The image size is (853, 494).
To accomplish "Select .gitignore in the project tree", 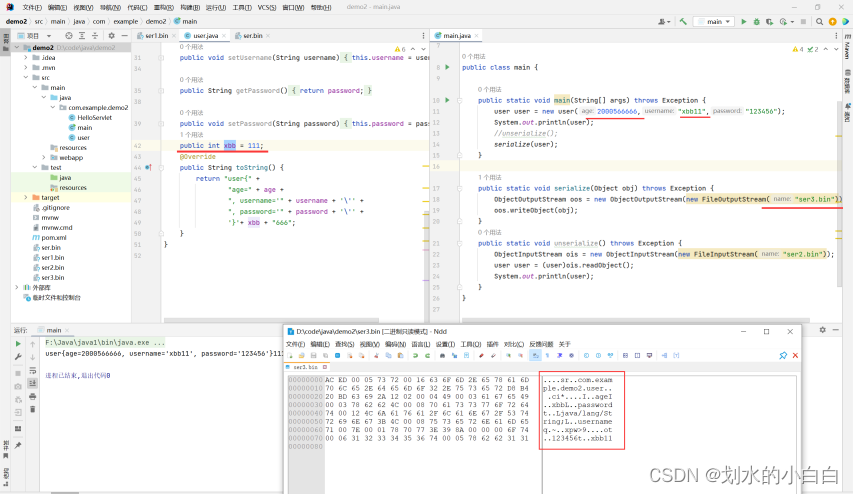I will click(55, 208).
